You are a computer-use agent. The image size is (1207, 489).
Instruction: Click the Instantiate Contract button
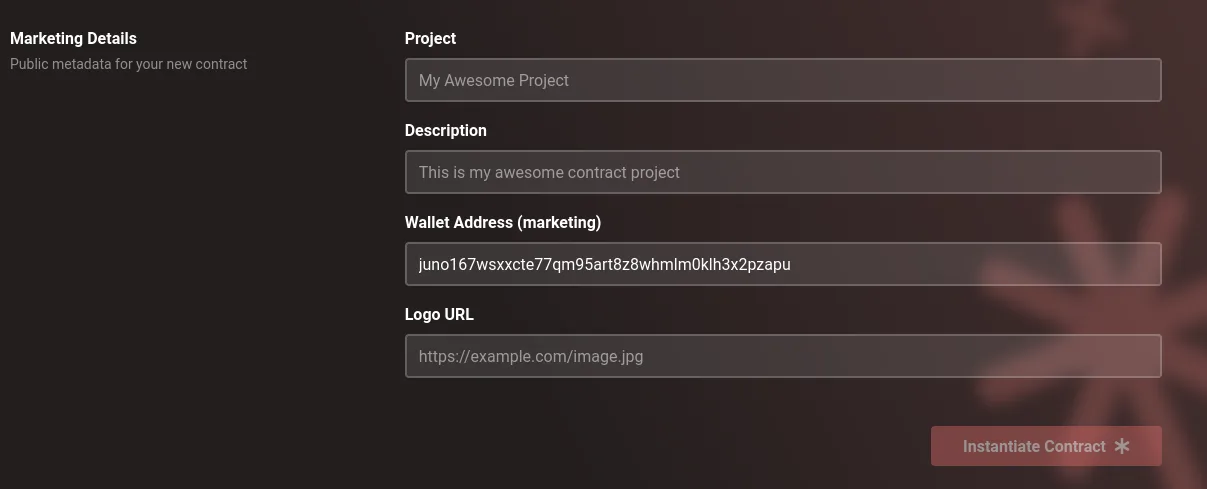(x=1046, y=446)
